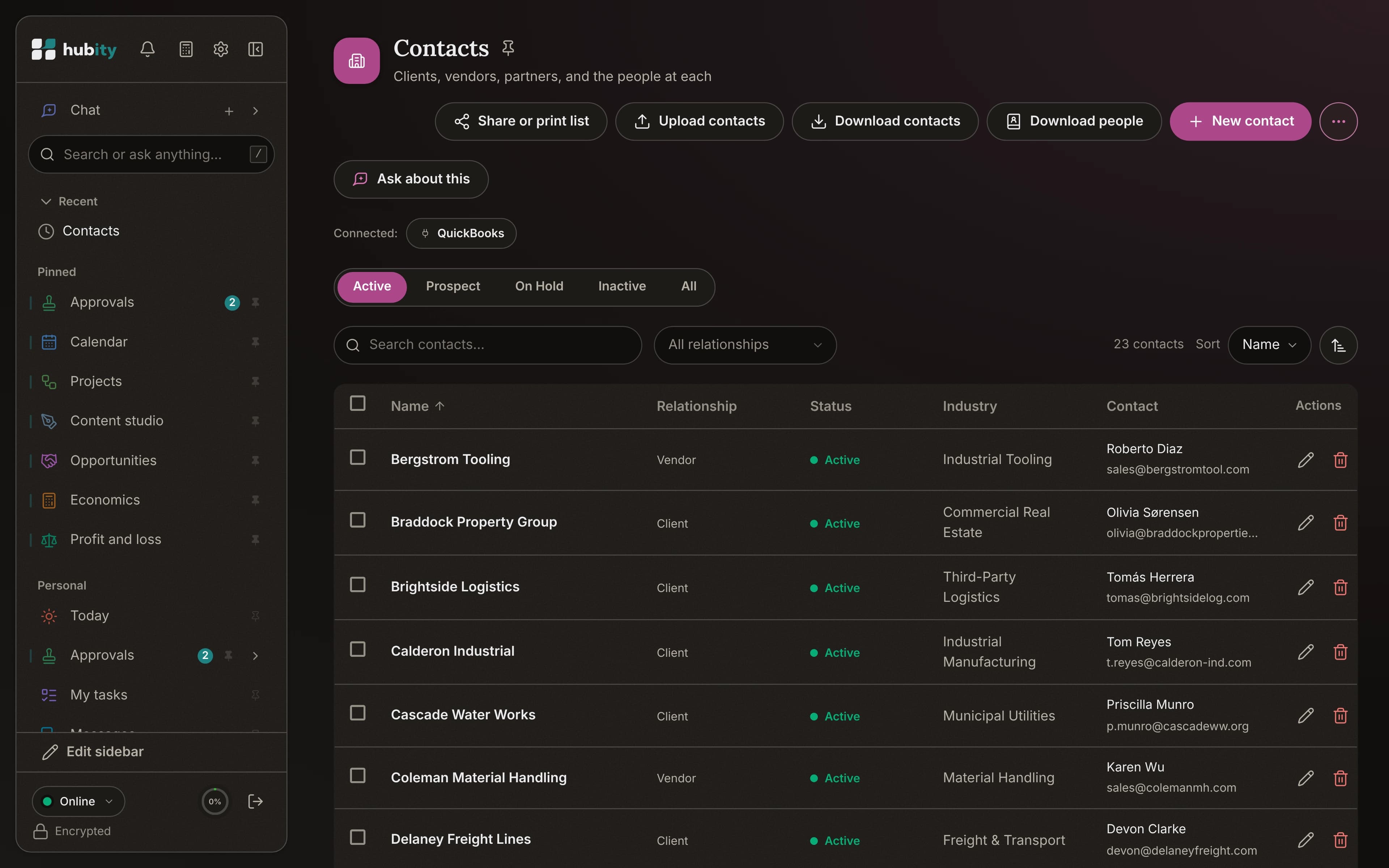Delete the Braddock Property Group contact
This screenshot has height=868, width=1389.
1341,523
